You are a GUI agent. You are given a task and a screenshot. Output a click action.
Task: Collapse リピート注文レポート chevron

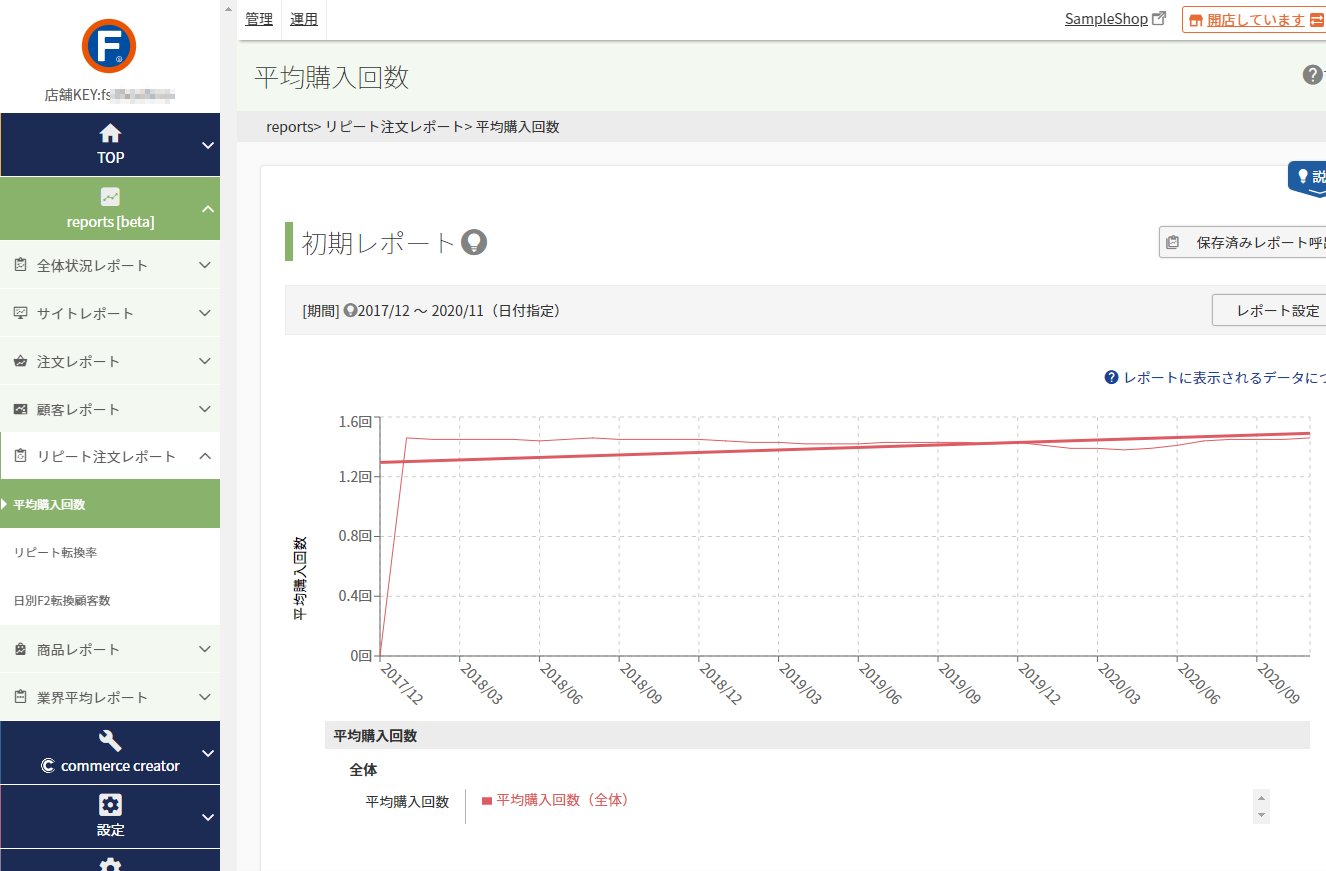click(x=204, y=456)
